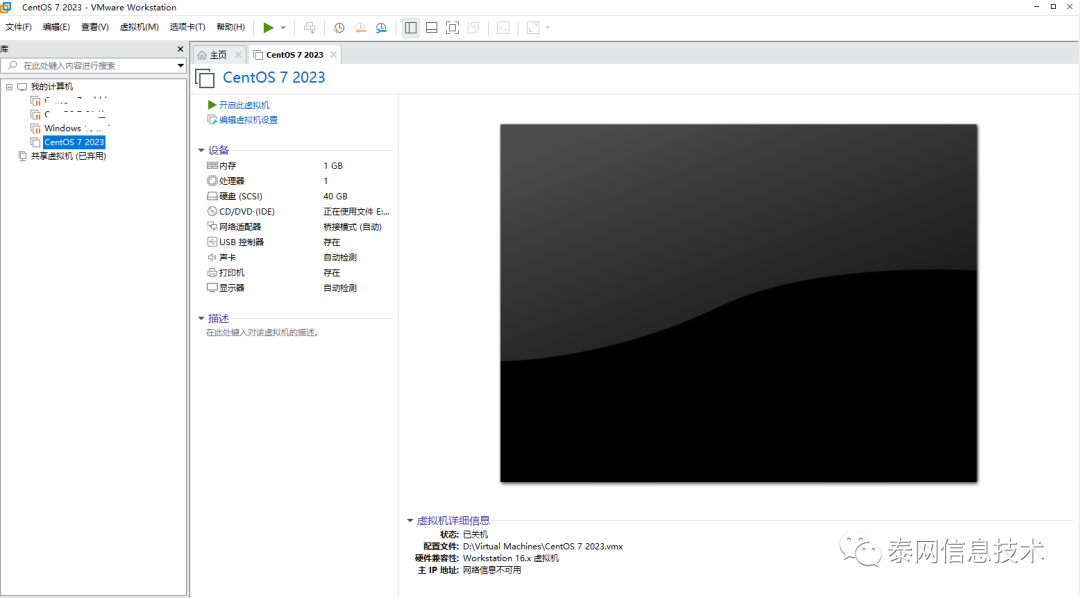Click 网络信息不可用 IP address text
The width and height of the screenshot is (1080, 598).
492,570
